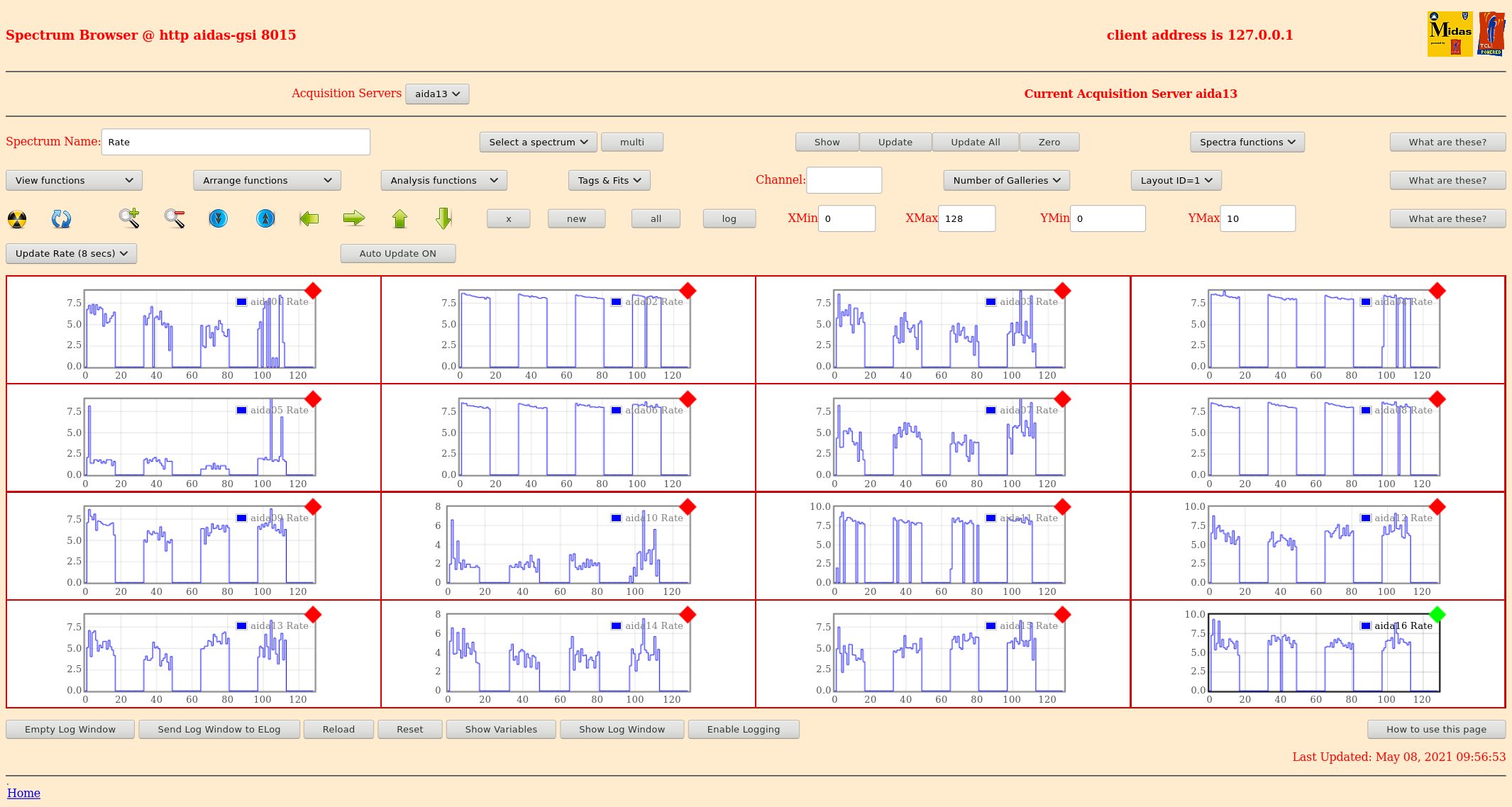Expand the Number of Galleries dropdown
Image resolution: width=1512 pixels, height=807 pixels.
(x=1006, y=180)
